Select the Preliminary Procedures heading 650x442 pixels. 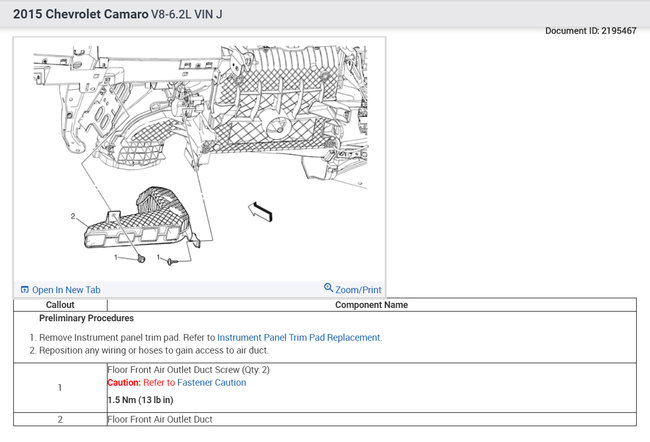[86, 318]
